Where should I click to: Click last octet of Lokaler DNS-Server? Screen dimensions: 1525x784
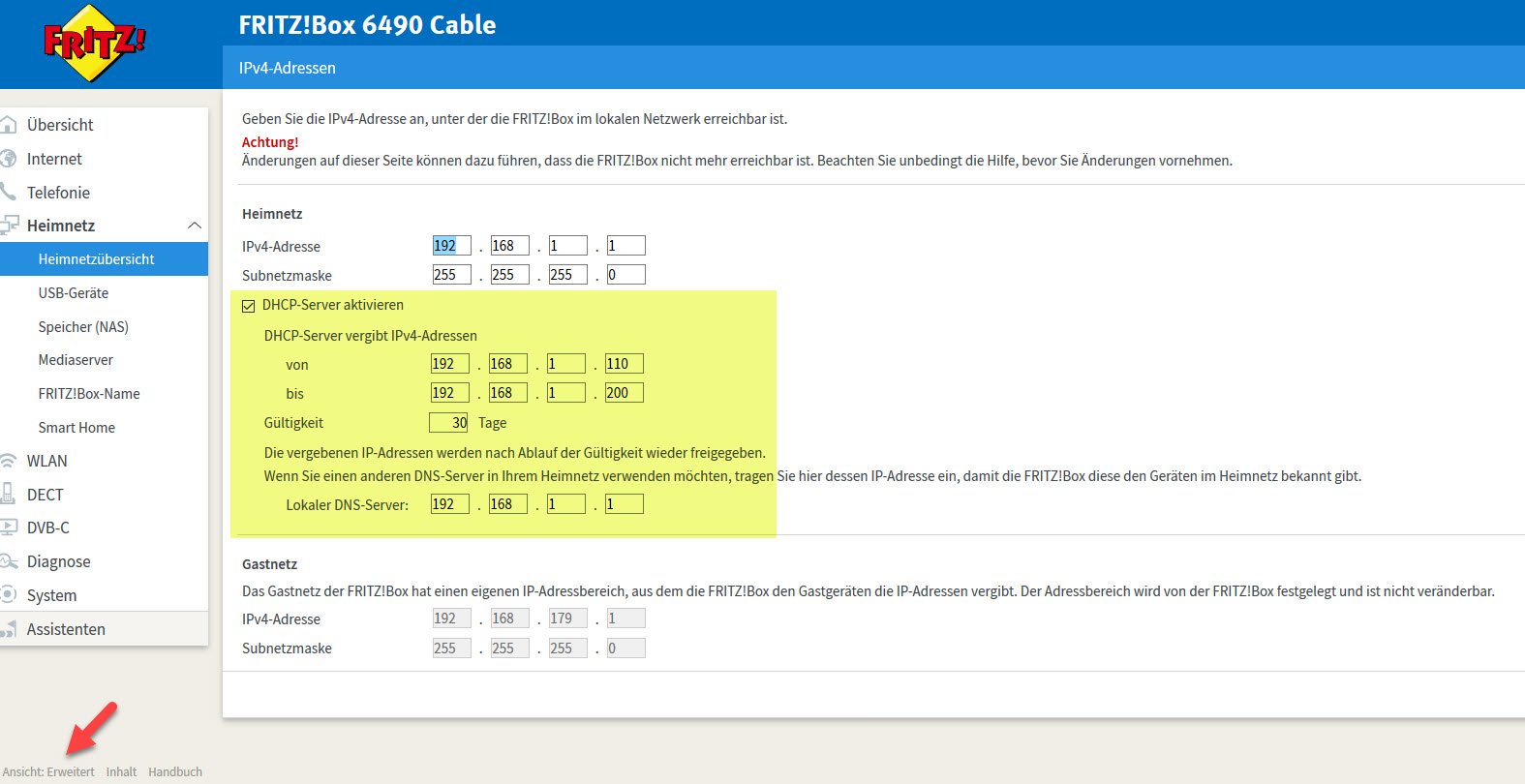coord(625,504)
